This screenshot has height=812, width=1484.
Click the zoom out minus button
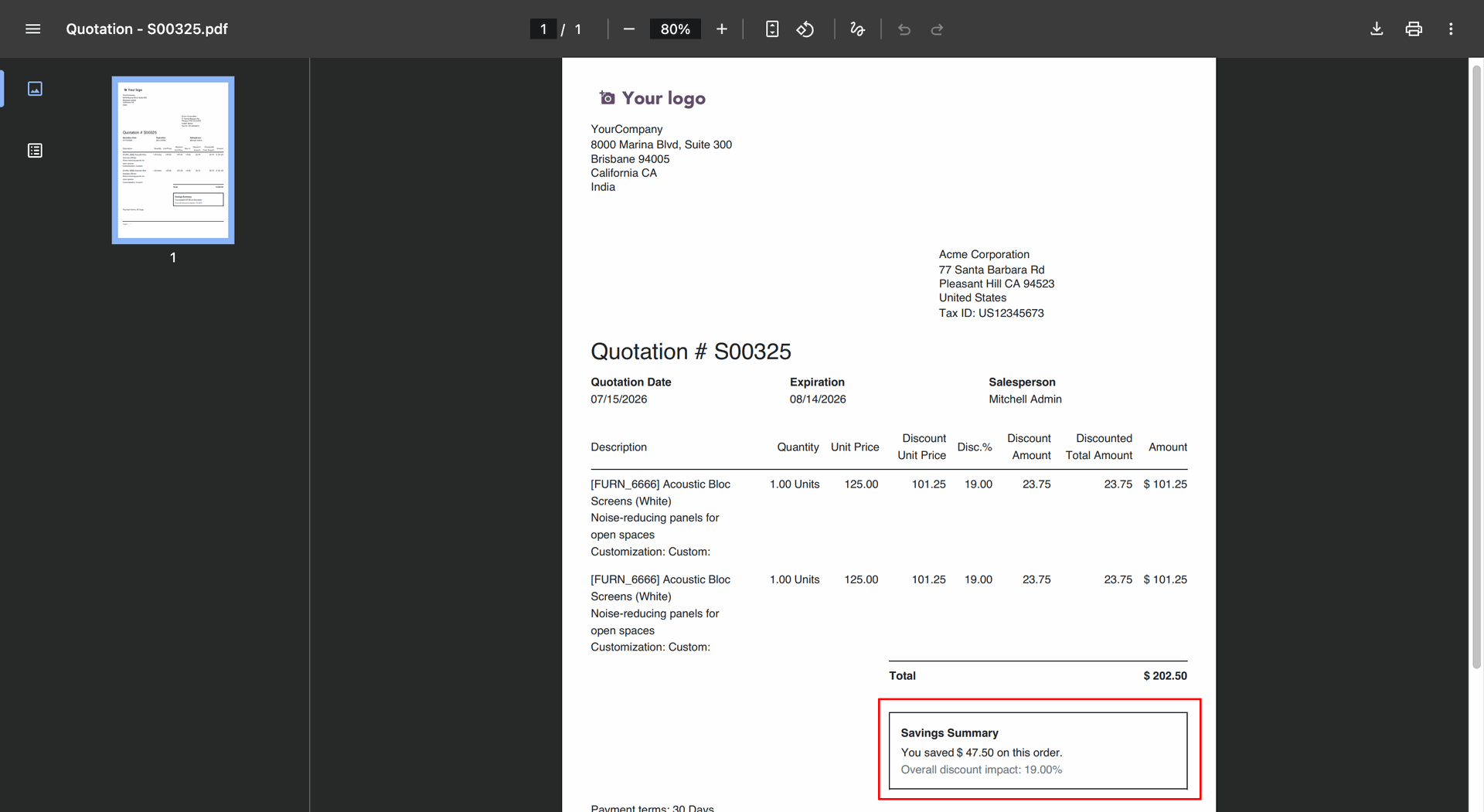(x=629, y=29)
